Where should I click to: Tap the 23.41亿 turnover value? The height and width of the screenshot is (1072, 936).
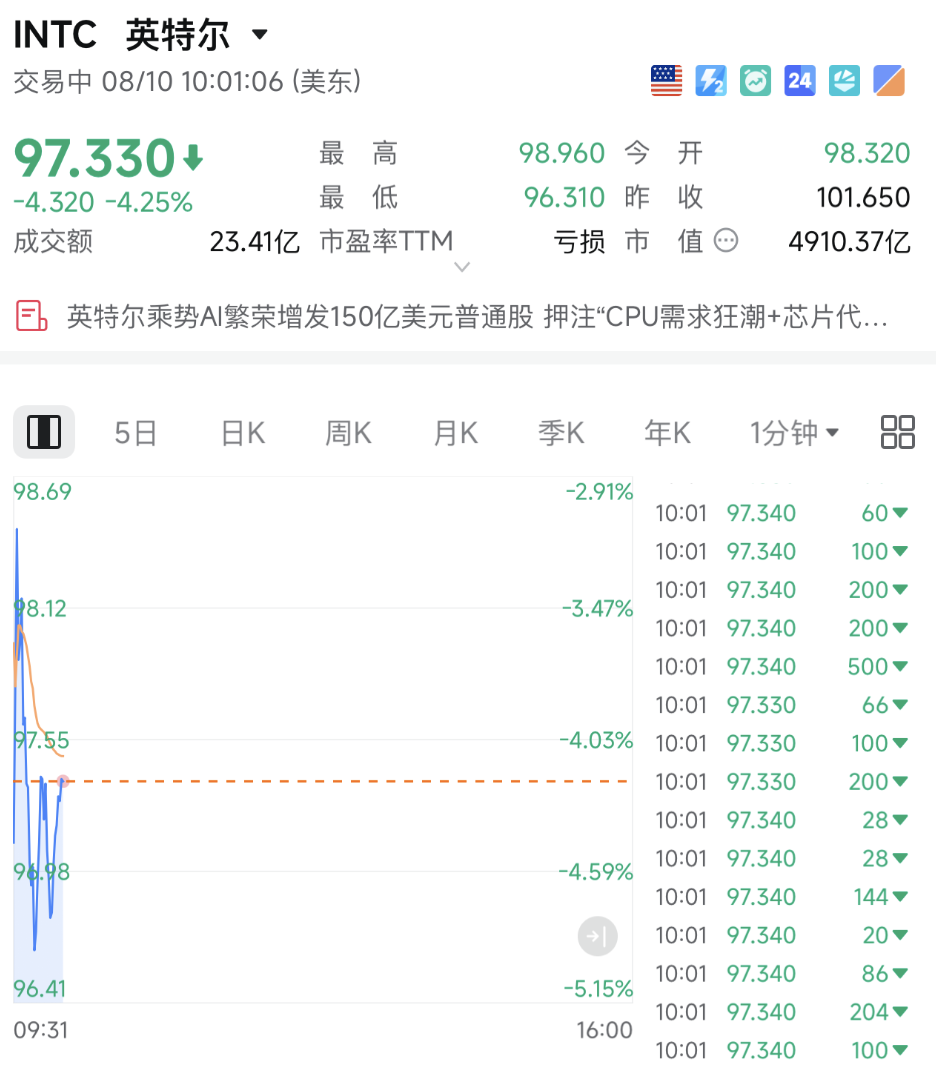254,241
